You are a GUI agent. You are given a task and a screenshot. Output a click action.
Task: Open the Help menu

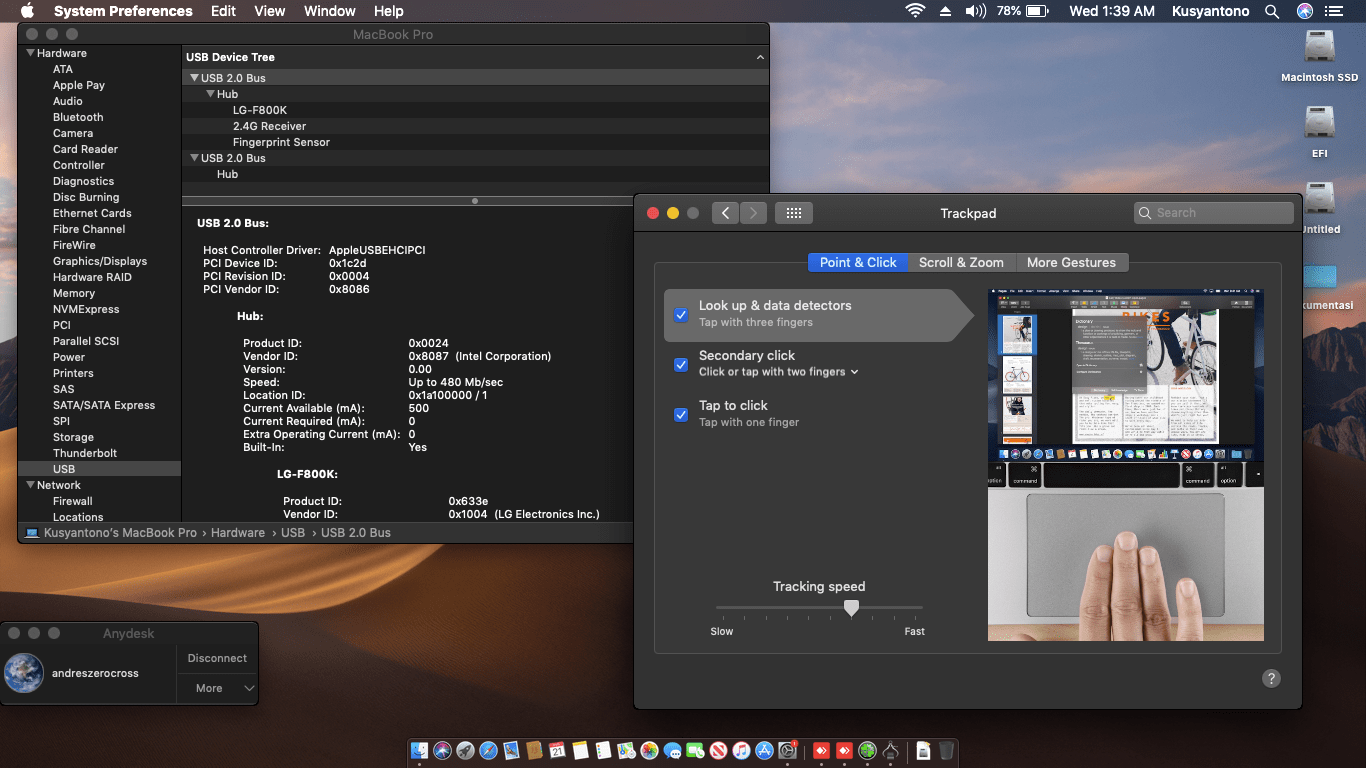388,11
